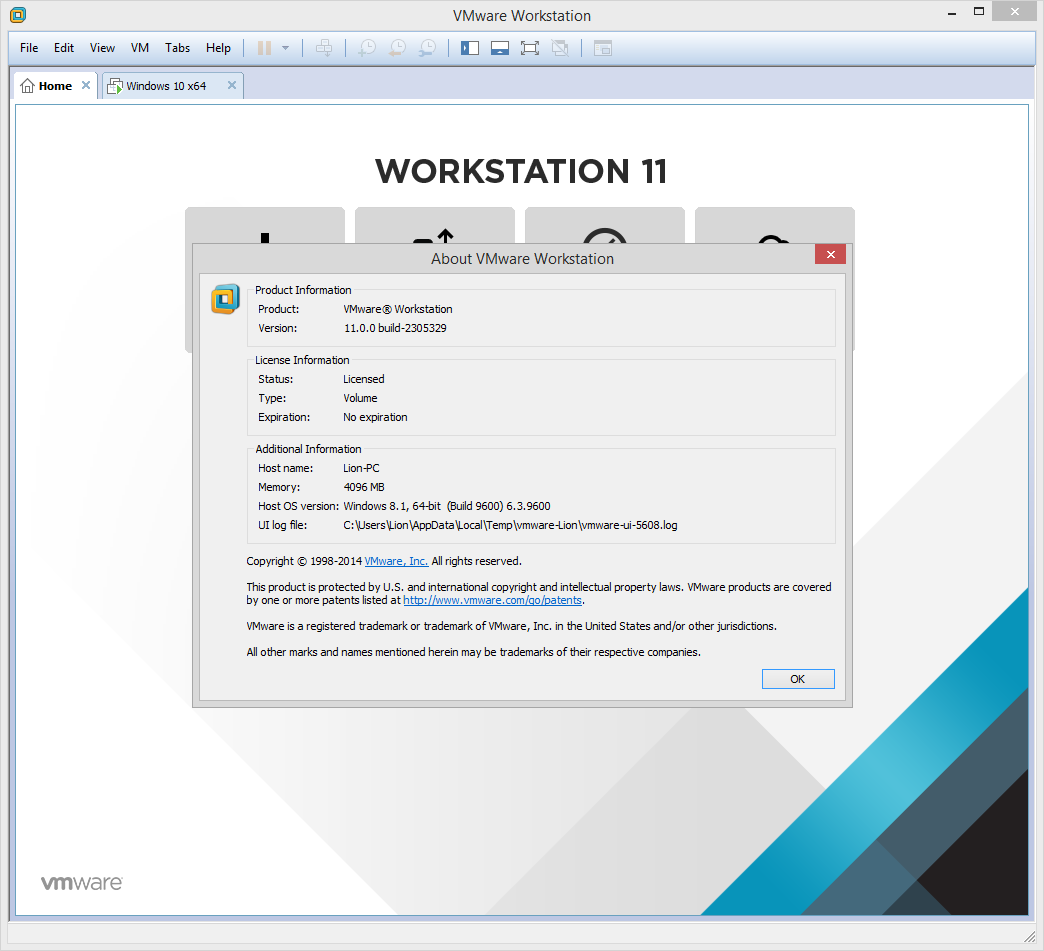
Task: Click the VMware Workstation title bar app icon
Action: pyautogui.click(x=18, y=15)
